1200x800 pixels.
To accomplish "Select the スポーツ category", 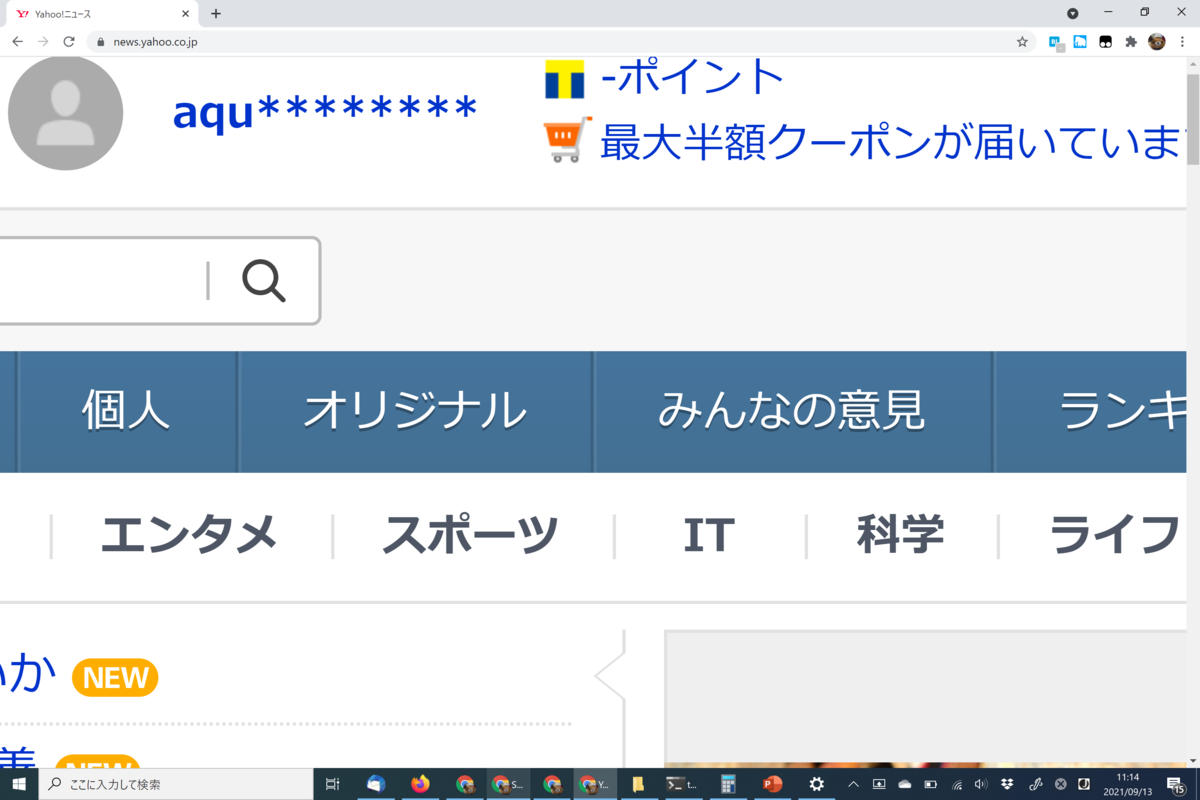I will 471,535.
